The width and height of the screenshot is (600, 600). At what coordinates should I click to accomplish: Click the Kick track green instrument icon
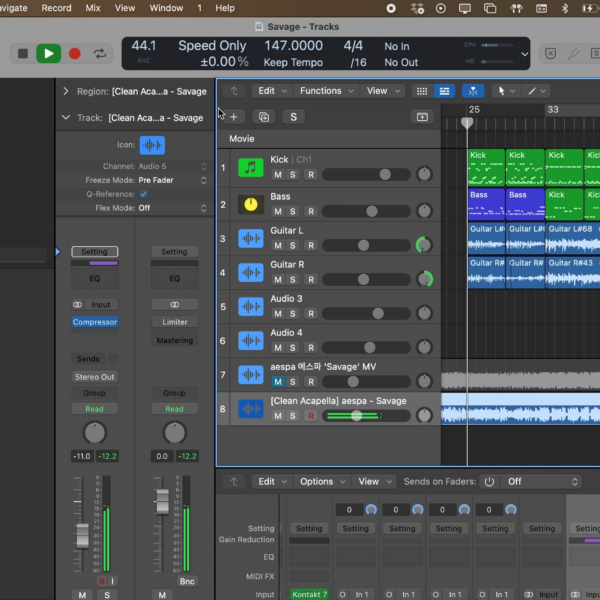click(250, 168)
